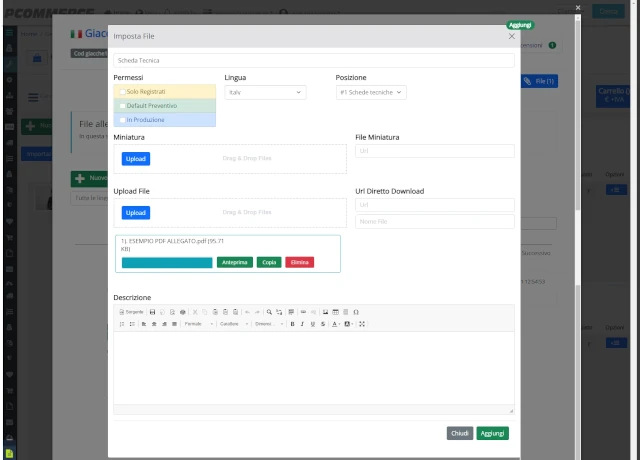Click Upload button under Upload File

pos(136,213)
